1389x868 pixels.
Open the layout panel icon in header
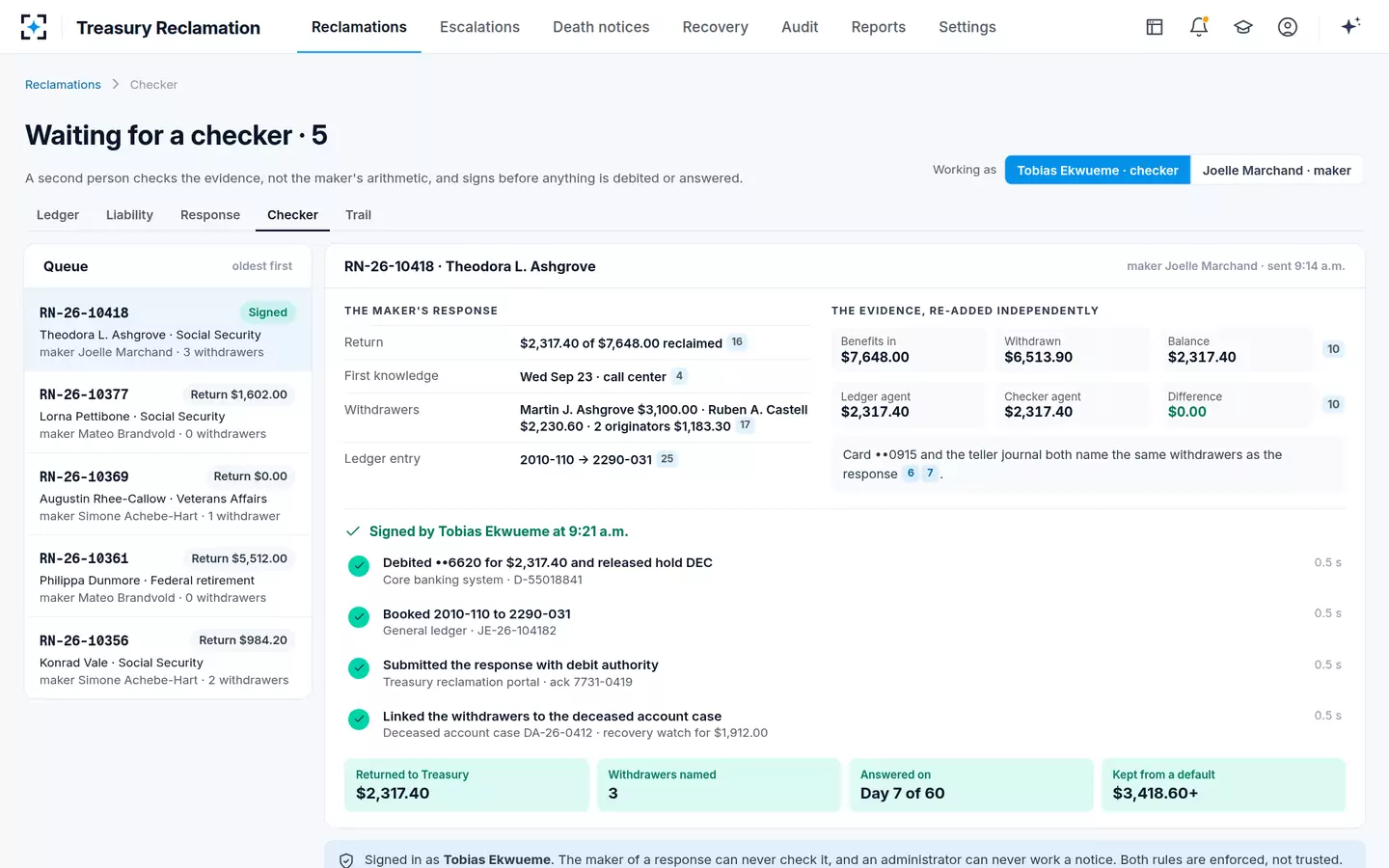[x=1155, y=27]
